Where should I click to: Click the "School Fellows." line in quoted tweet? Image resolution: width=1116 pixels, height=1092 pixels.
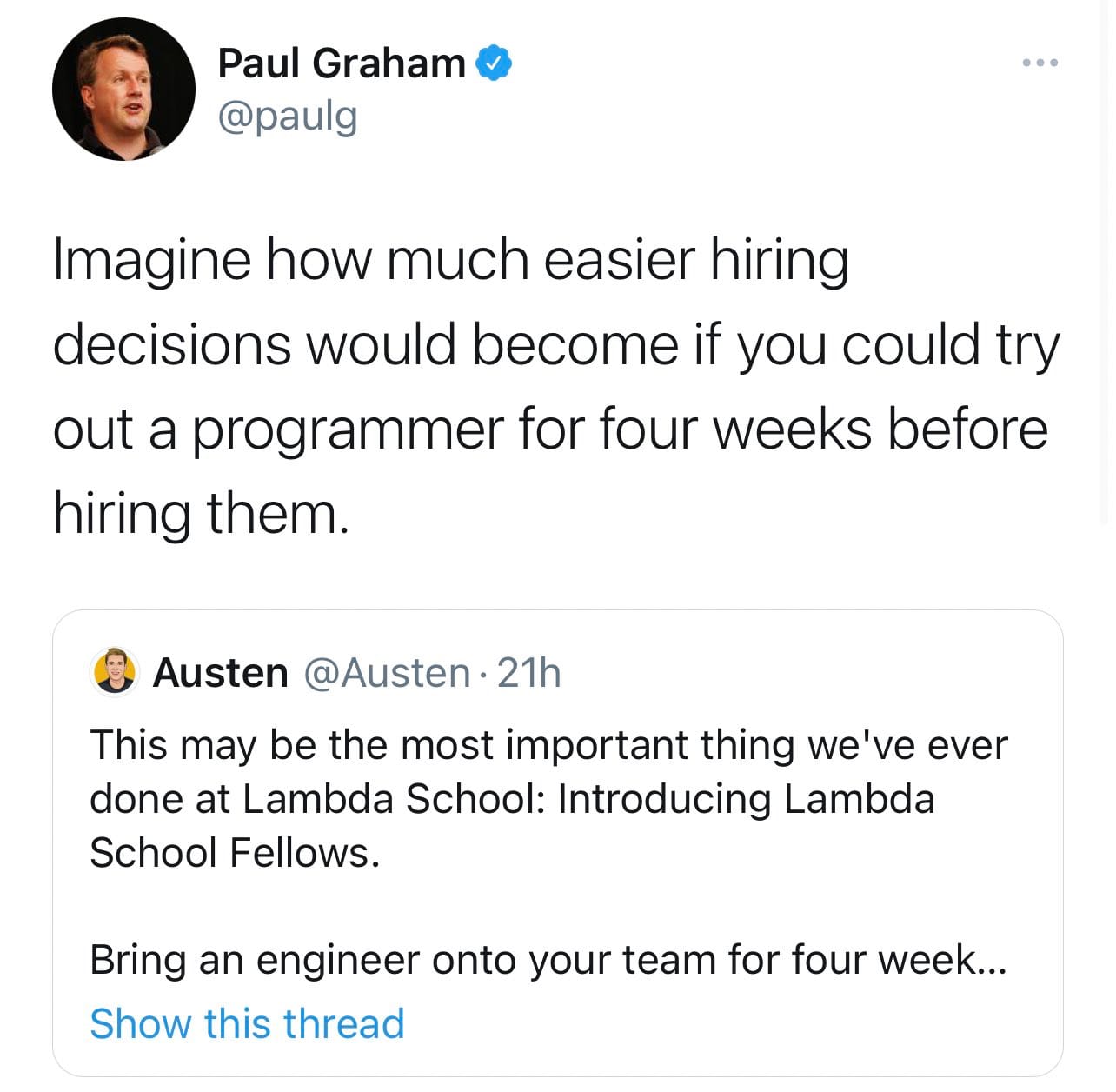click(235, 853)
